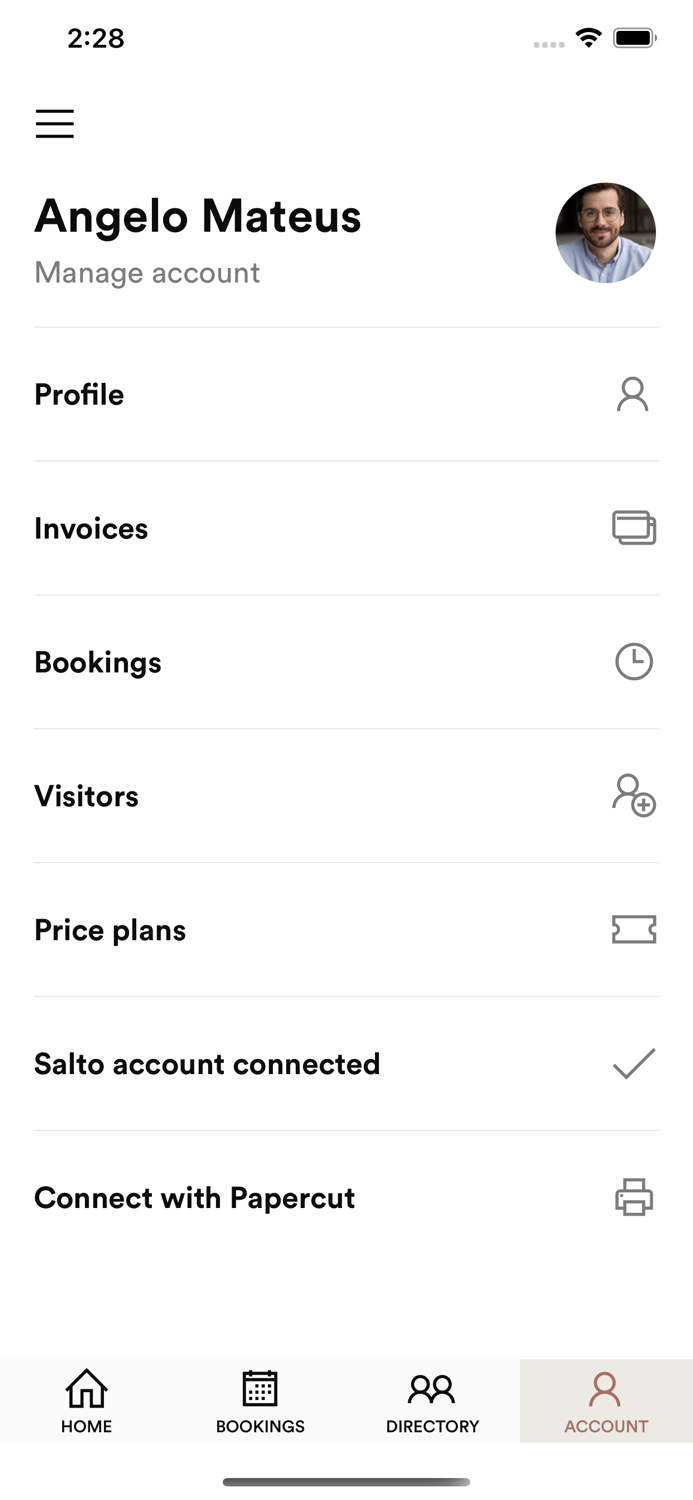Tap Angelo Mateus profile photo
This screenshot has width=693, height=1500.
606,233
